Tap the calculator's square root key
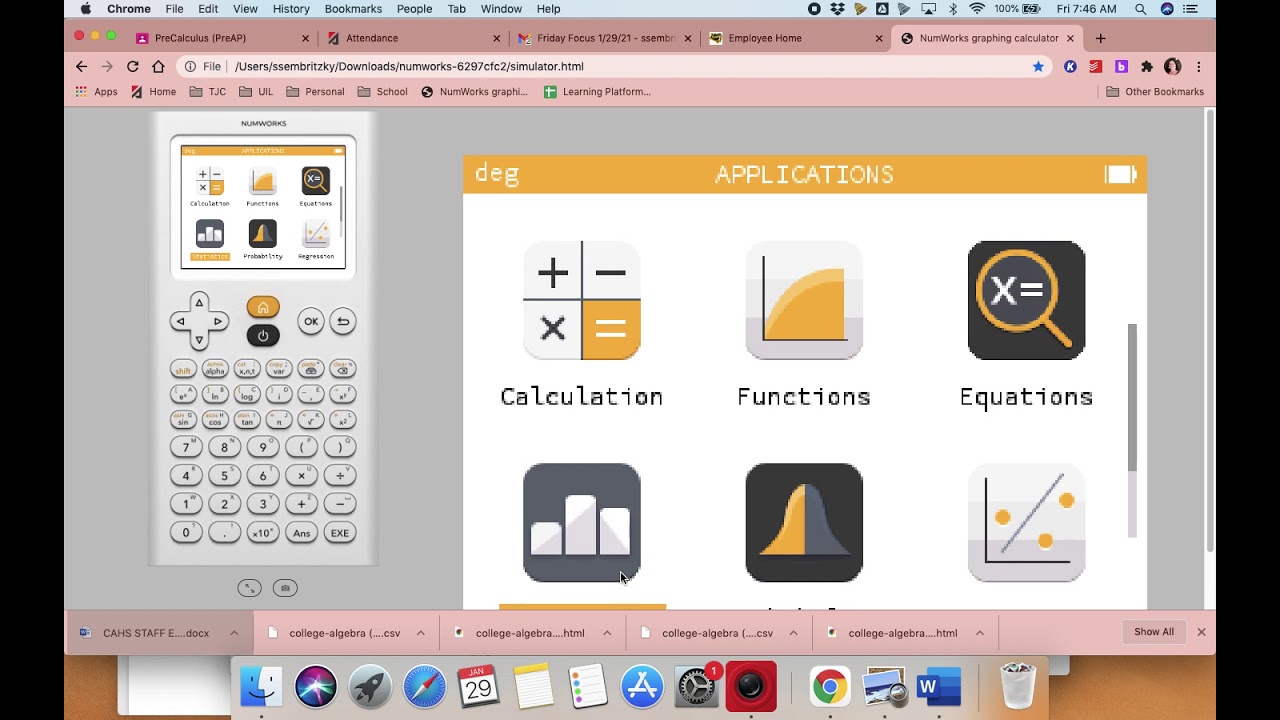This screenshot has height=720, width=1280. click(x=311, y=420)
